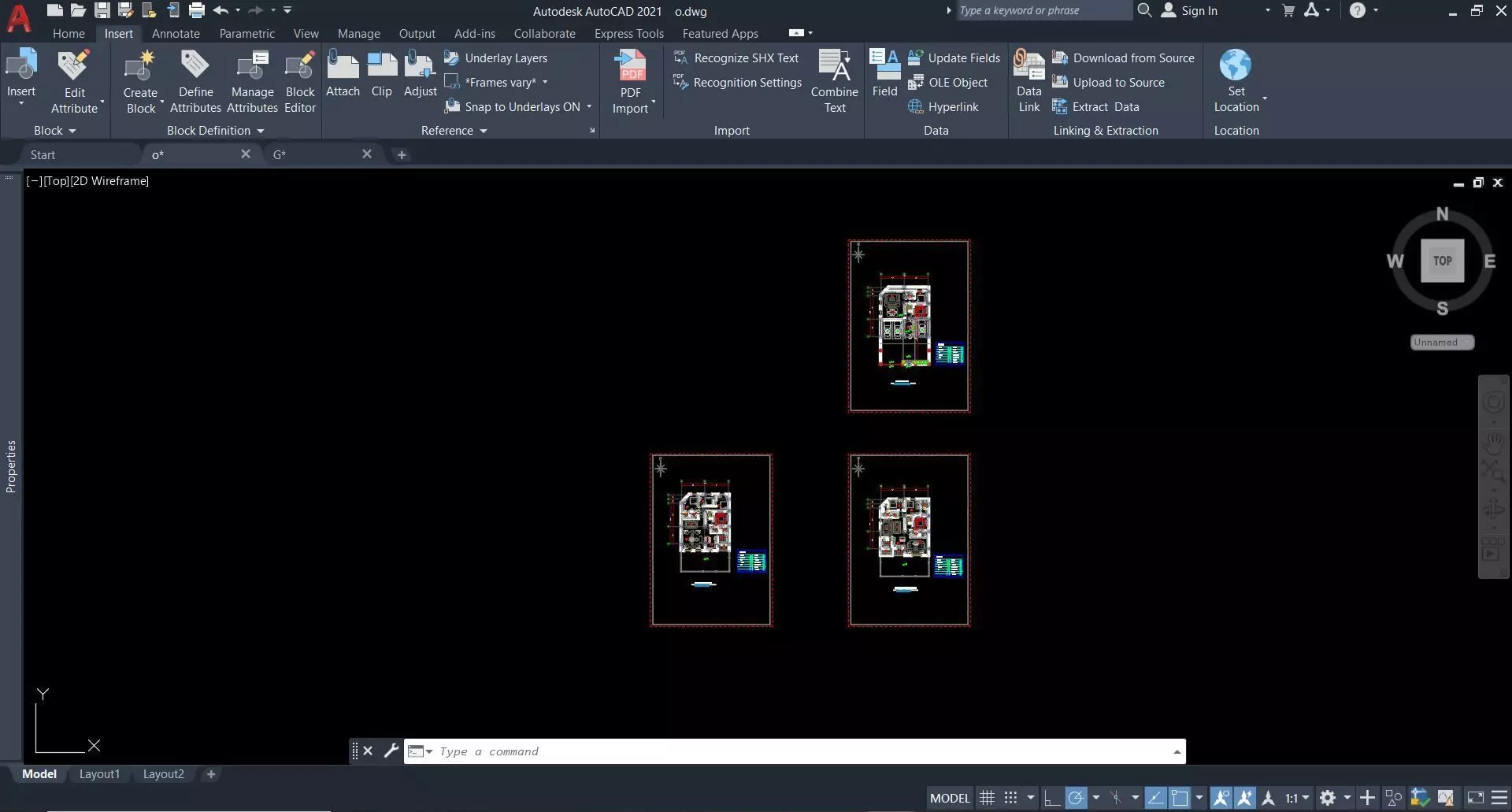Launch the Block Editor
This screenshot has height=812, width=1512.
(300, 82)
